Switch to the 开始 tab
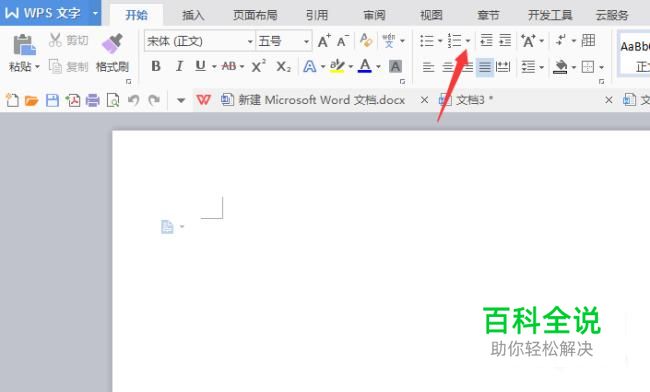Viewport: 650px width, 392px height. coord(136,15)
